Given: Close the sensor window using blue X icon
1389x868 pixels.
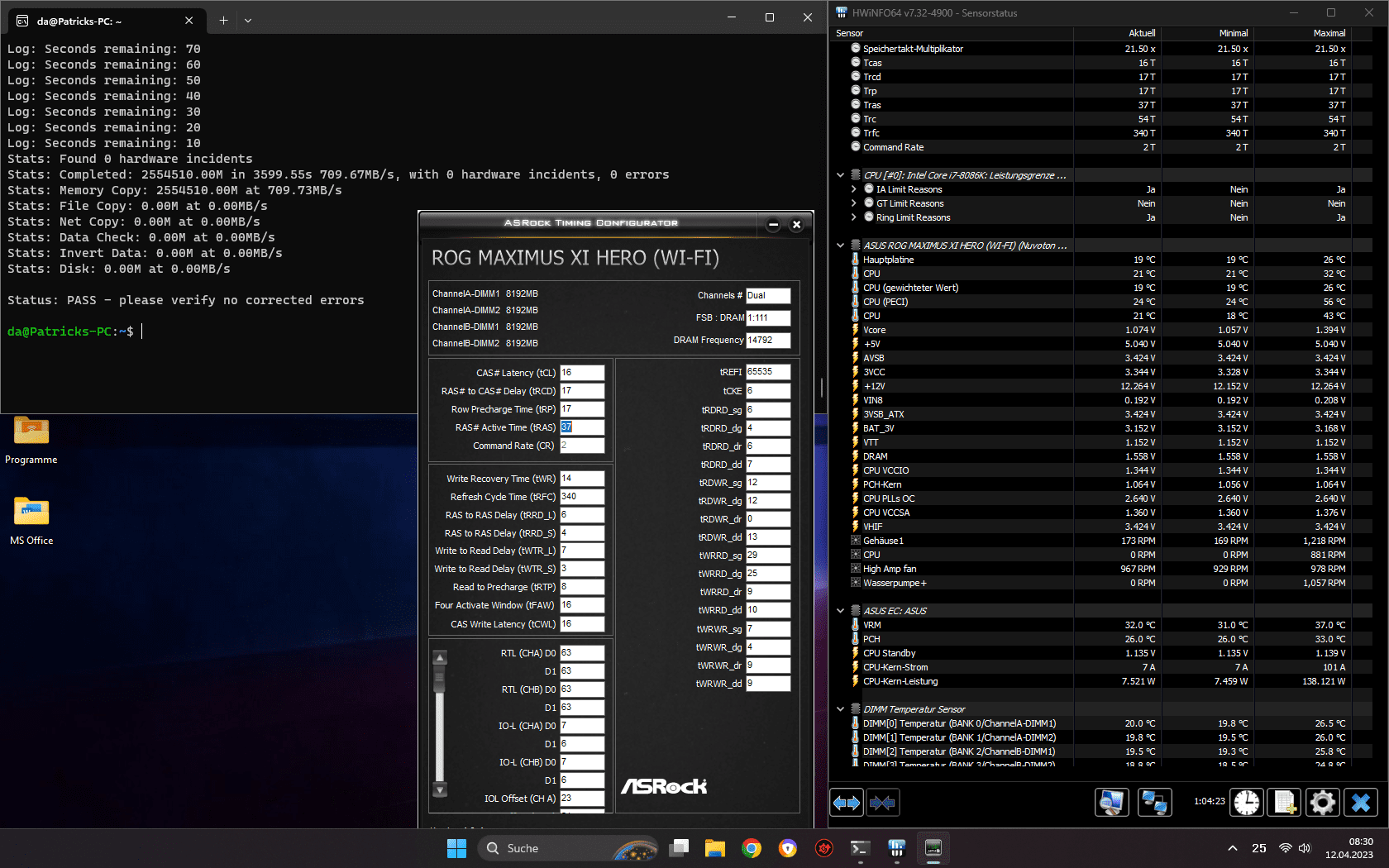Looking at the screenshot, I should point(1361,803).
